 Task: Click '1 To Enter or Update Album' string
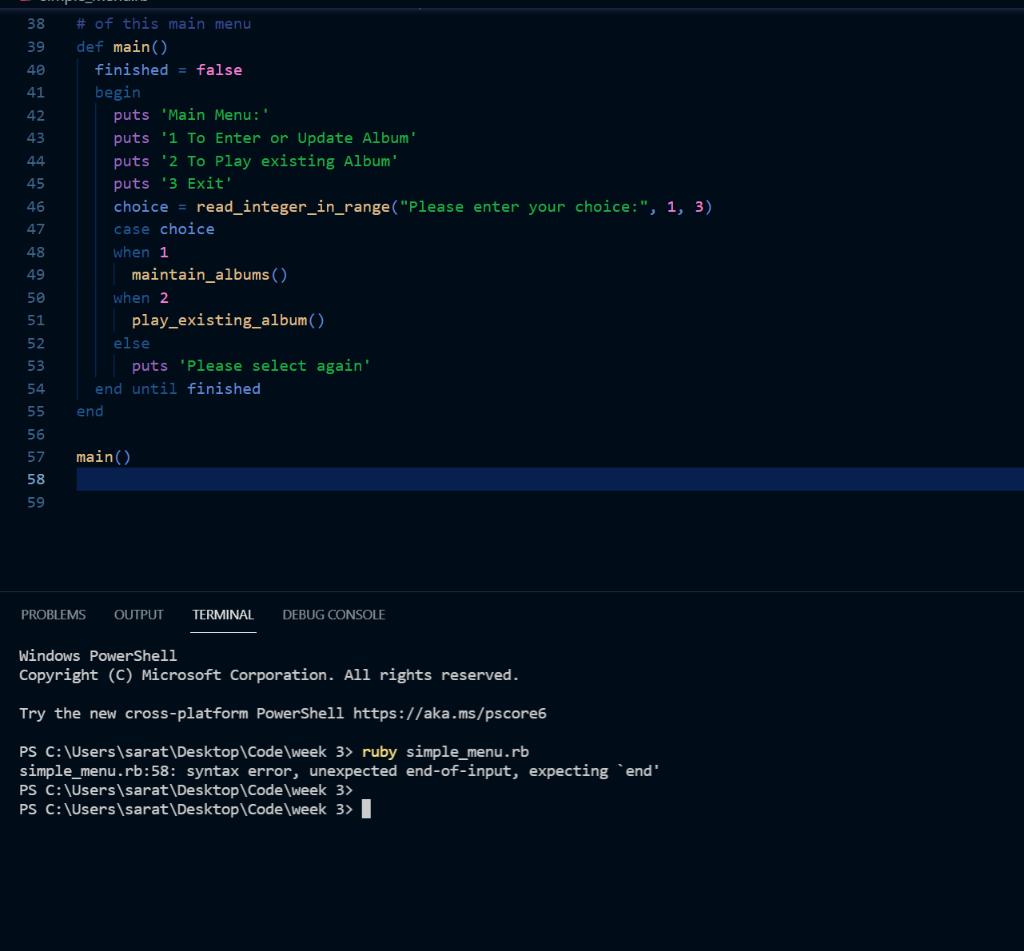pyautogui.click(x=289, y=138)
